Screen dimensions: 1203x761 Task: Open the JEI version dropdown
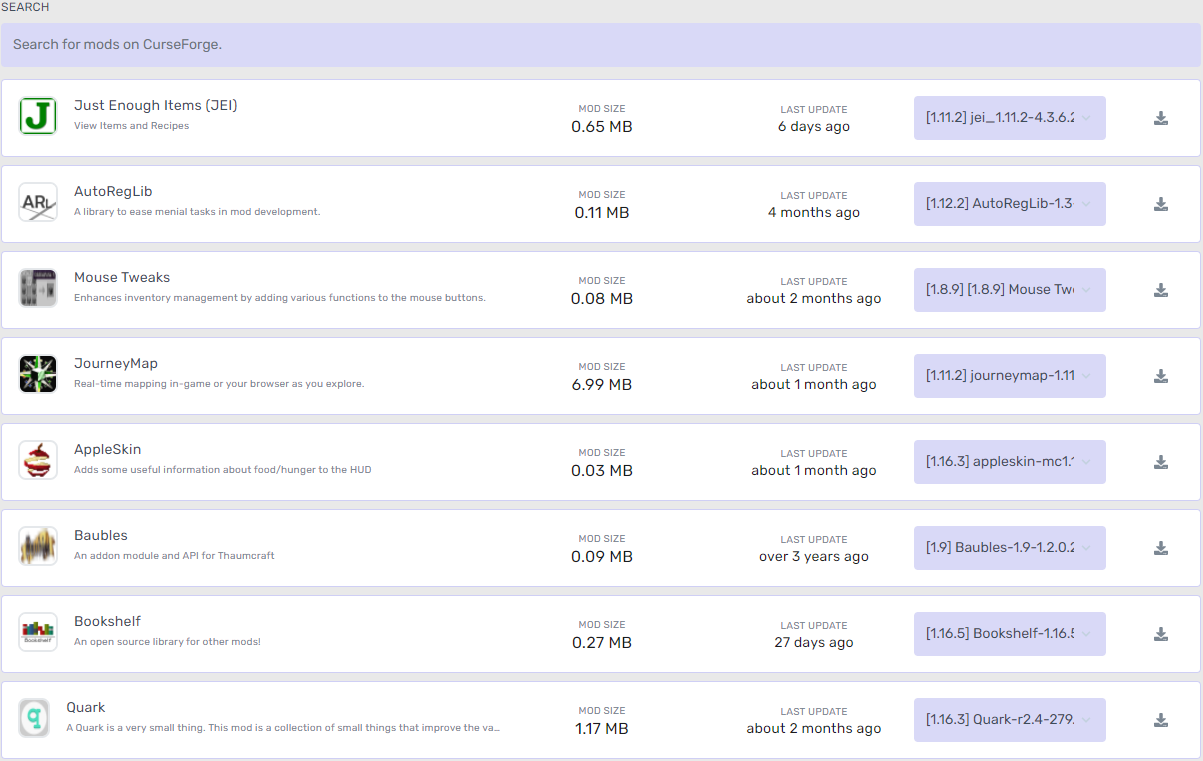(x=1010, y=118)
